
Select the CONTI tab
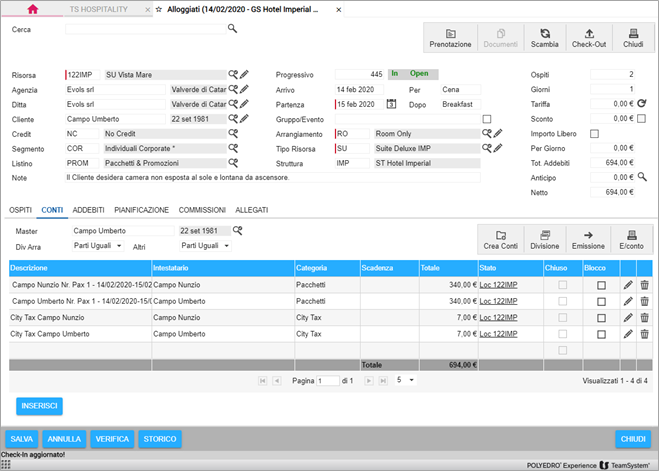click(x=52, y=210)
